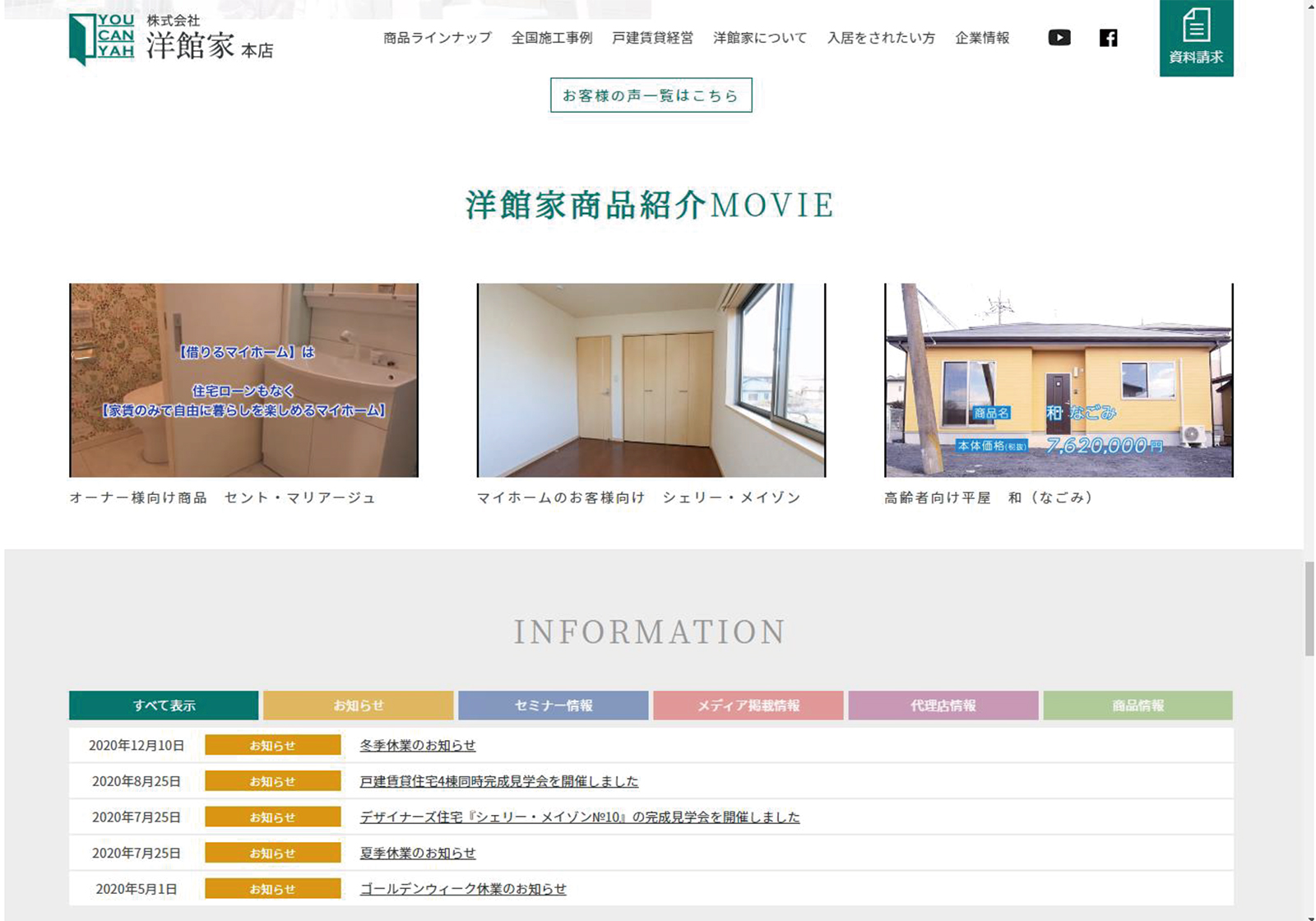Screen dimensions: 1316x921
Task: Open 戸建賃貸経営 menu item
Action: (652, 38)
